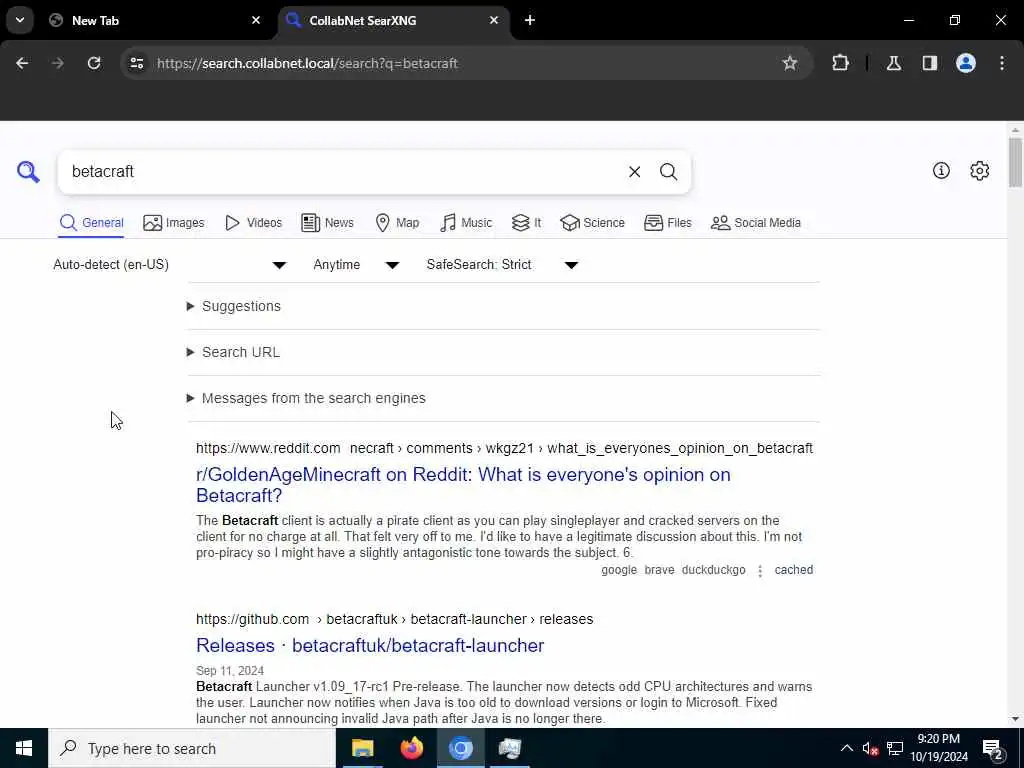Open Firefox from the taskbar

(411, 748)
